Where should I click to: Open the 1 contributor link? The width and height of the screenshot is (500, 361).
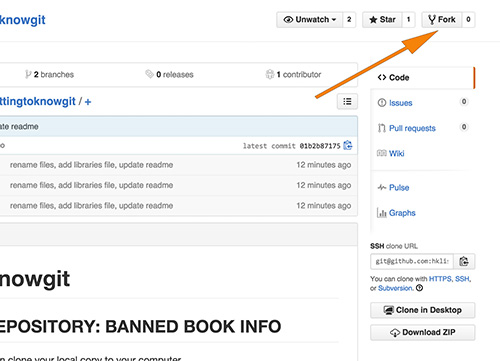(293, 74)
